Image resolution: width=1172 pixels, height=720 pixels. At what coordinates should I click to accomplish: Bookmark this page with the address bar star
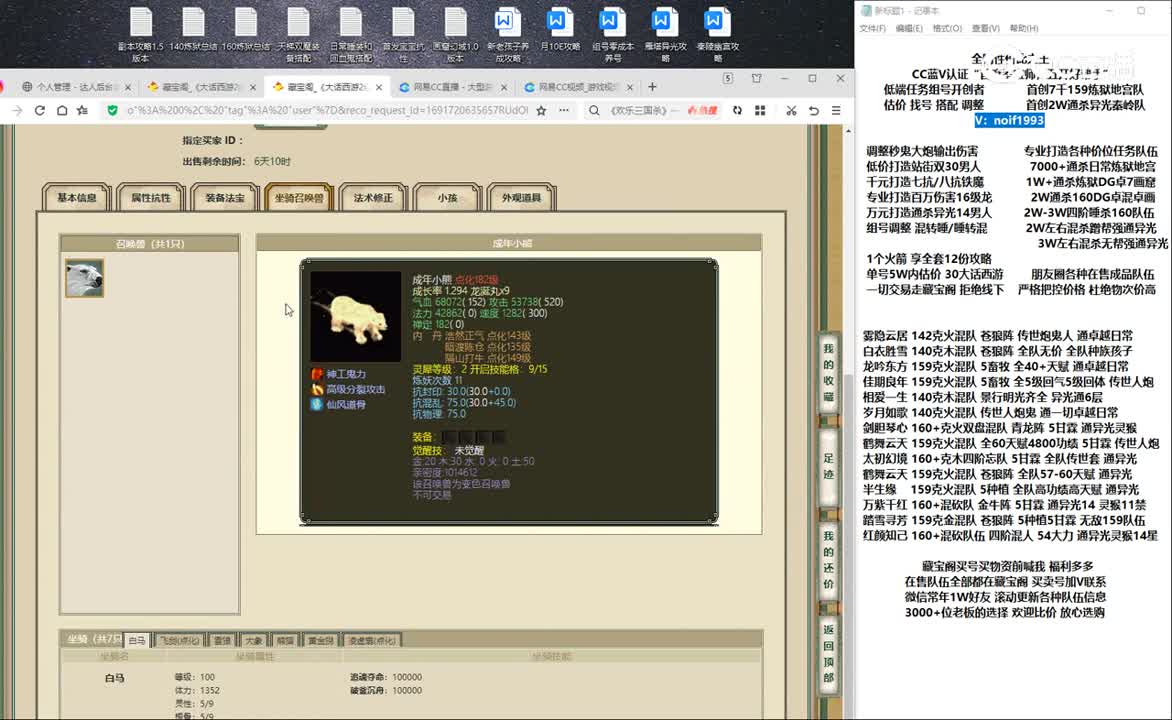coord(541,111)
